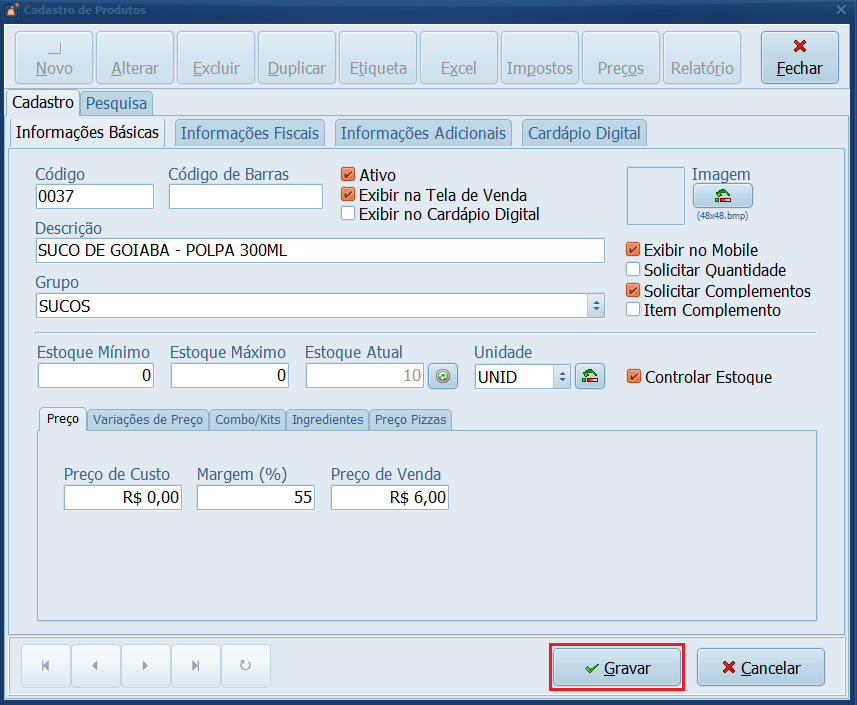The image size is (857, 705).
Task: Open the Grupo dropdown list
Action: 596,306
